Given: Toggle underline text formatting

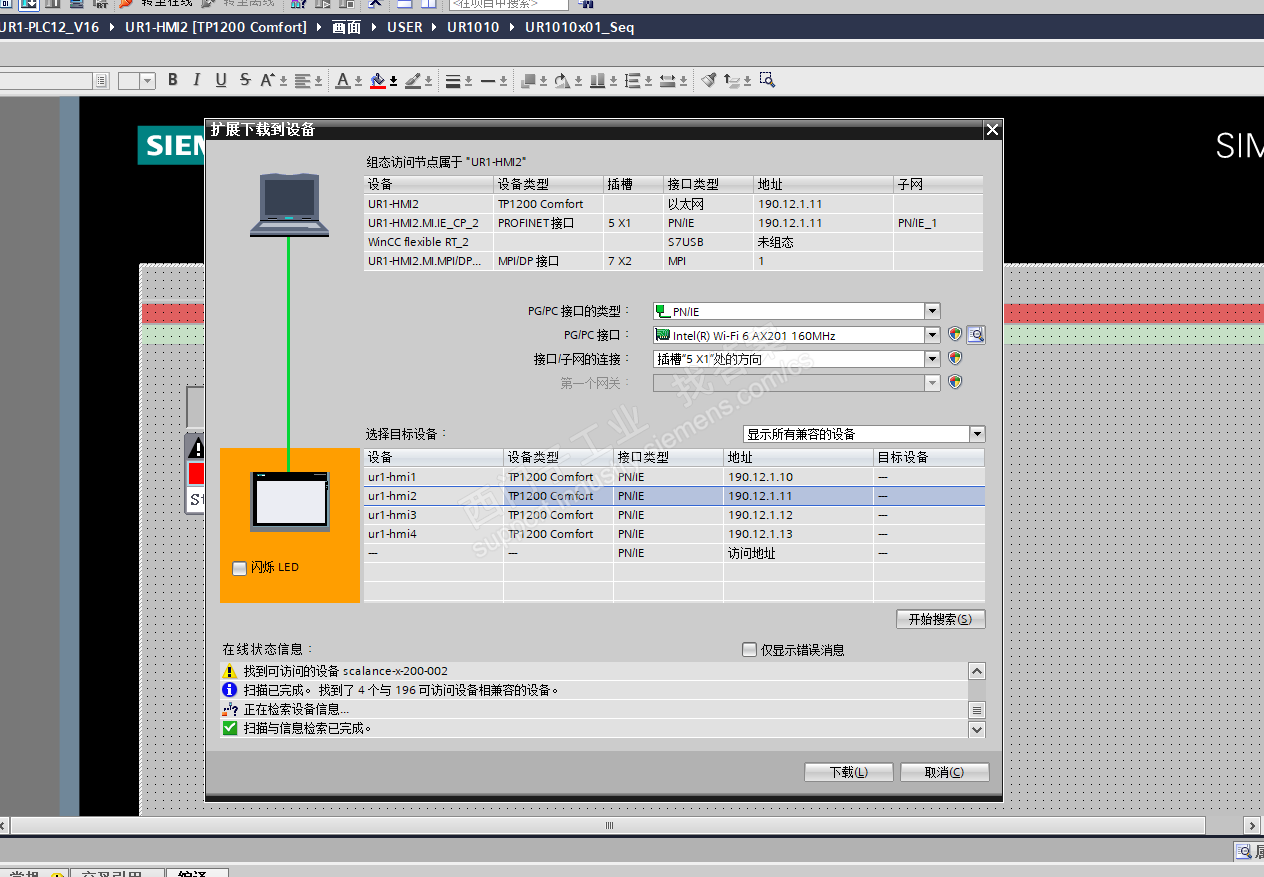Looking at the screenshot, I should click(220, 80).
